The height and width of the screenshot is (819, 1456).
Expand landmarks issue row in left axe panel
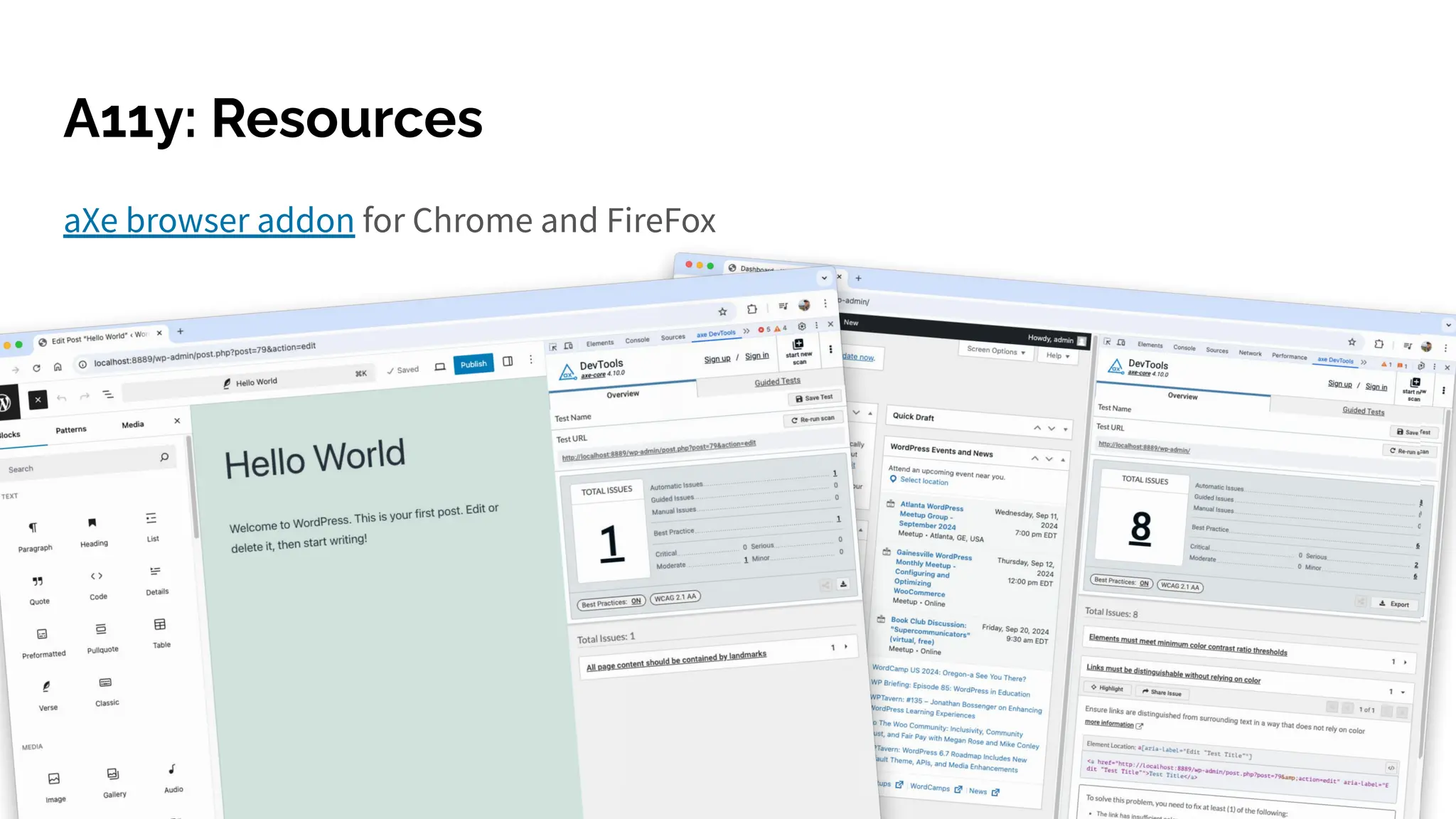pos(718,656)
